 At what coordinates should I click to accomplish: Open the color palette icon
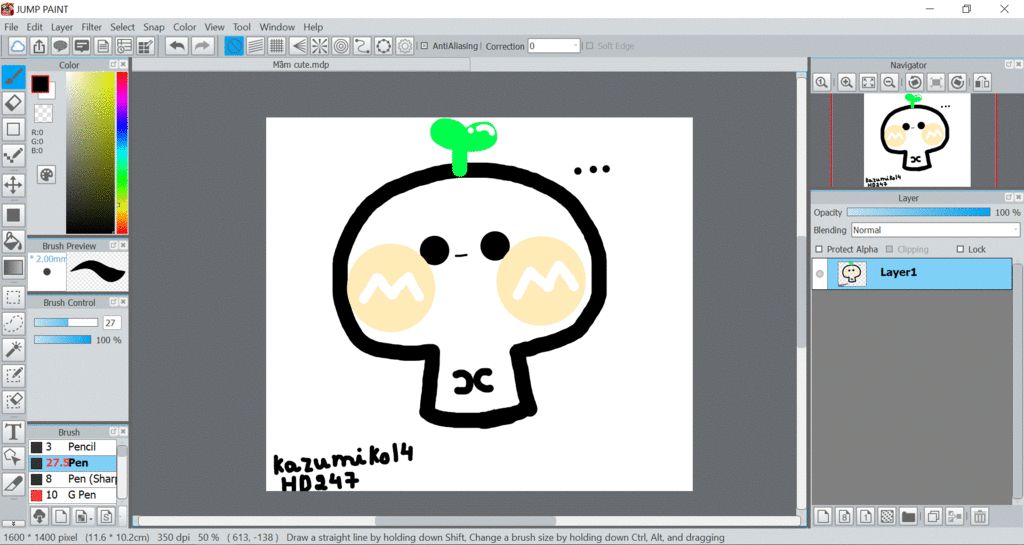(x=46, y=175)
